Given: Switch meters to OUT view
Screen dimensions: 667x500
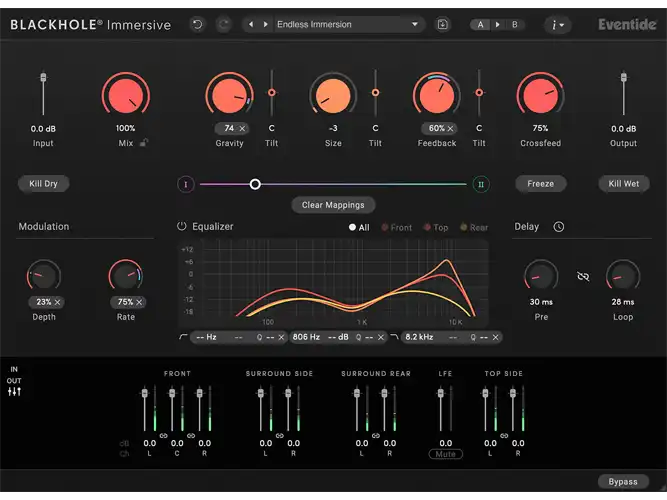Looking at the screenshot, I should [14, 381].
